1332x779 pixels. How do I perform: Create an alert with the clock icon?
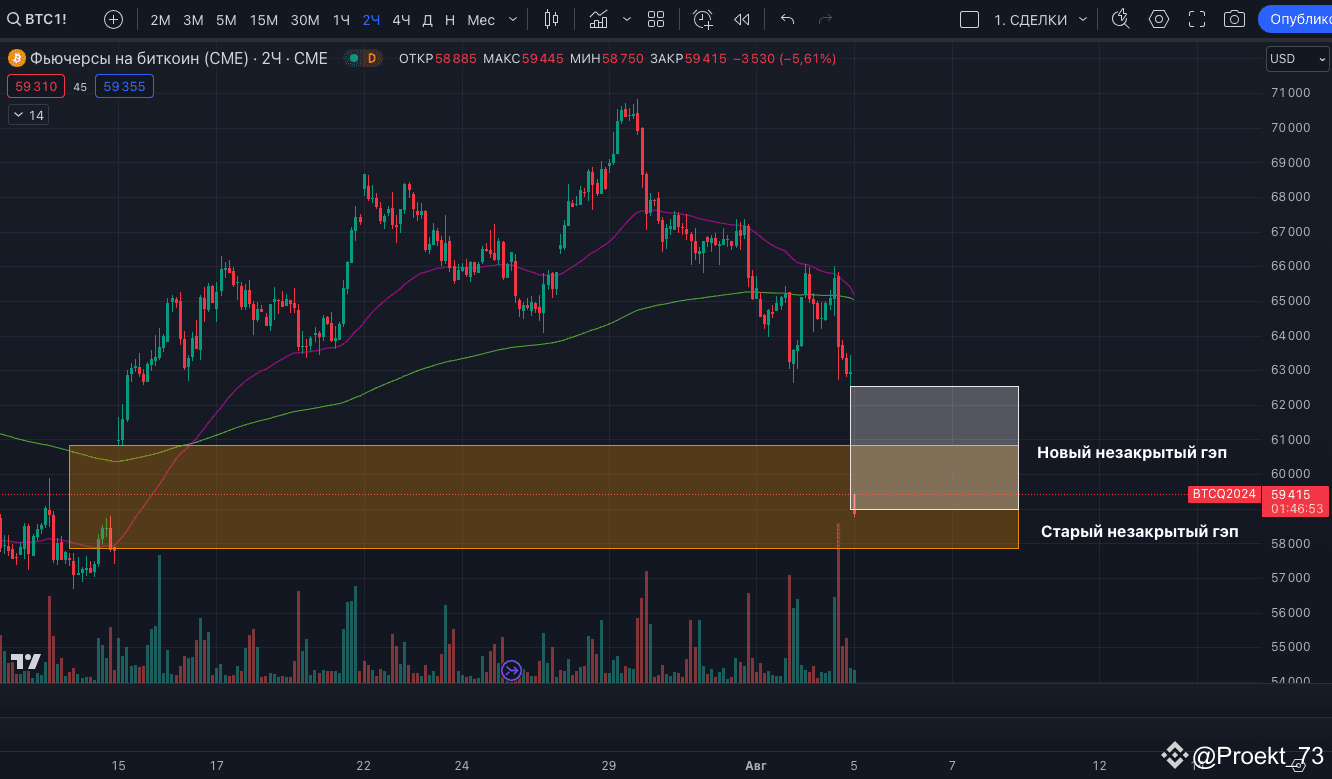[x=703, y=18]
